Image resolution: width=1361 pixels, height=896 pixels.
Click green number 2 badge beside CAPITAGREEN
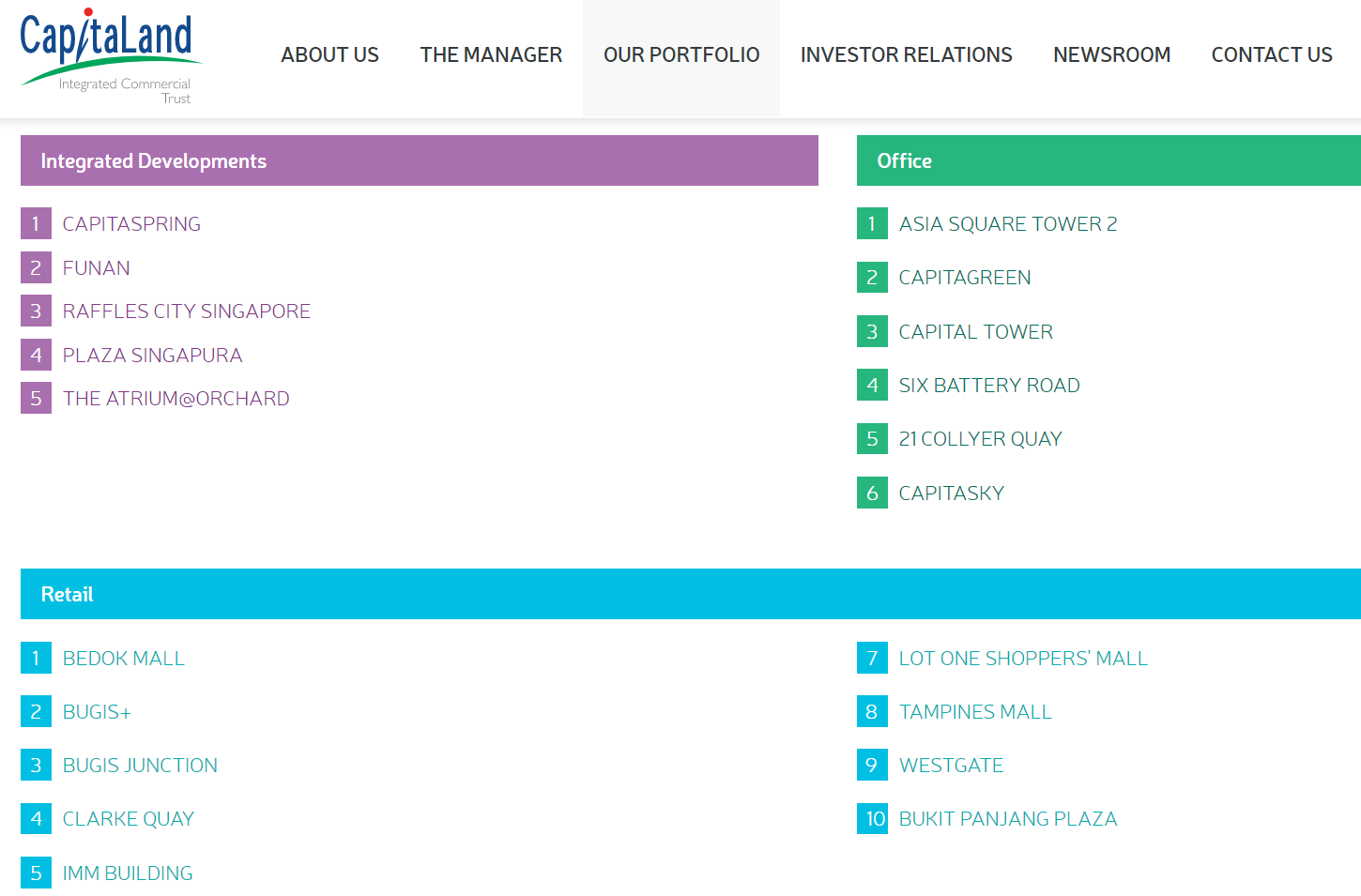(x=872, y=278)
